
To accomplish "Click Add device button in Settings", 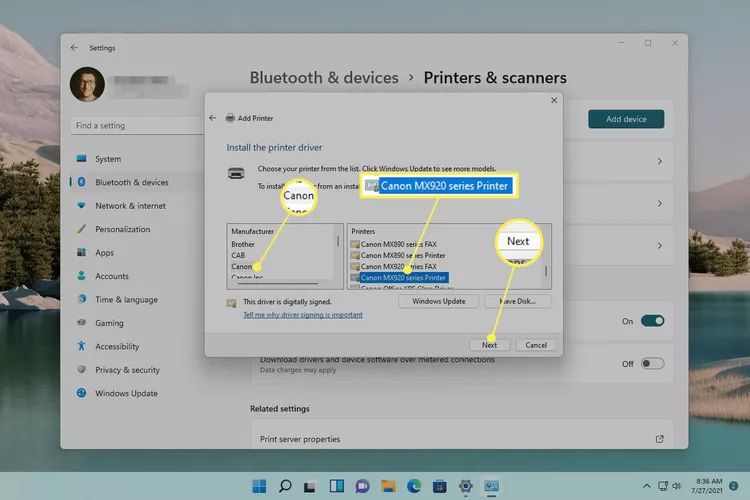I will [626, 119].
